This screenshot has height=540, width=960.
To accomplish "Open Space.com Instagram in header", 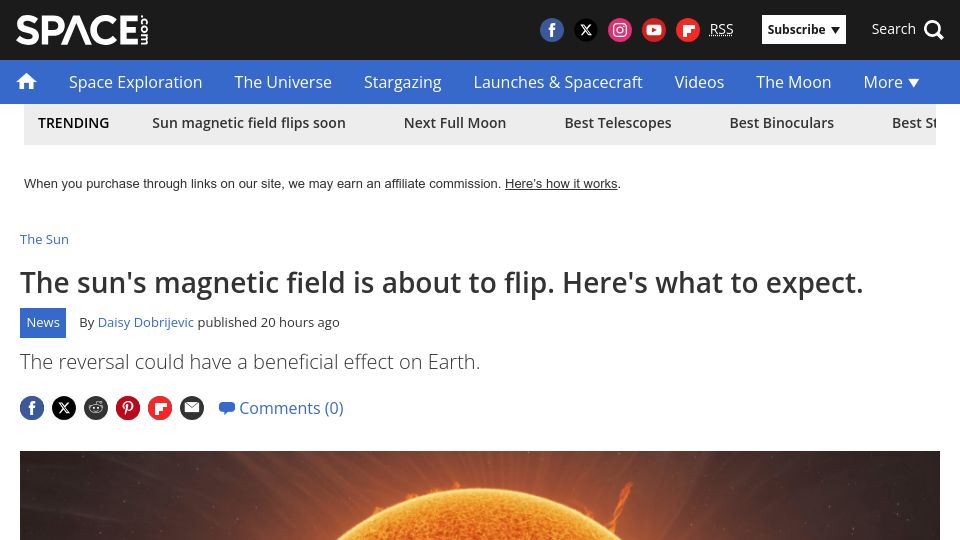I will (x=620, y=29).
